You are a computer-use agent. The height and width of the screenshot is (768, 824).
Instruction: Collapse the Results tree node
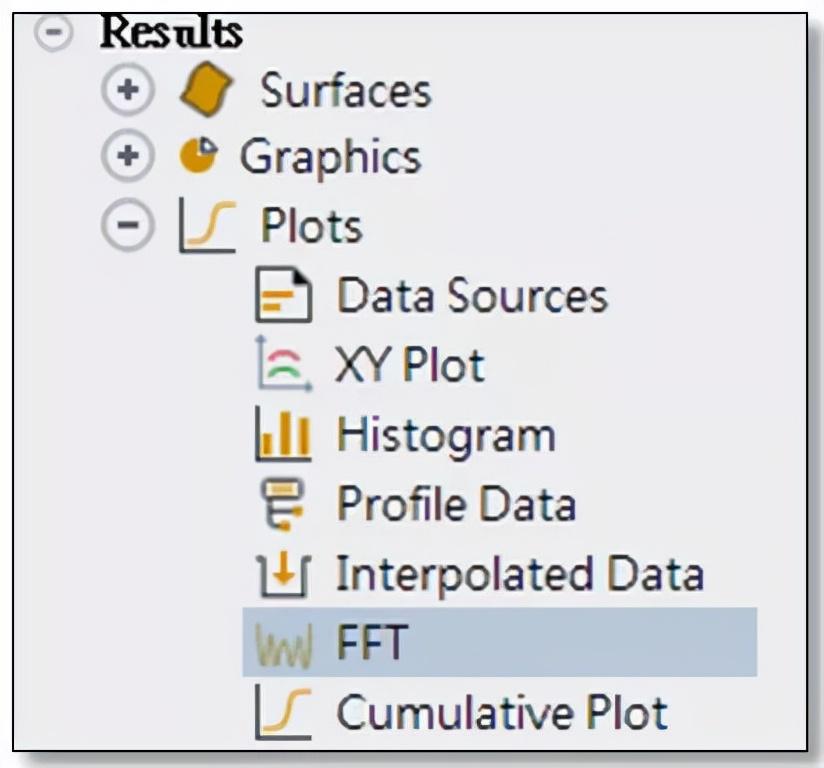pyautogui.click(x=56, y=30)
